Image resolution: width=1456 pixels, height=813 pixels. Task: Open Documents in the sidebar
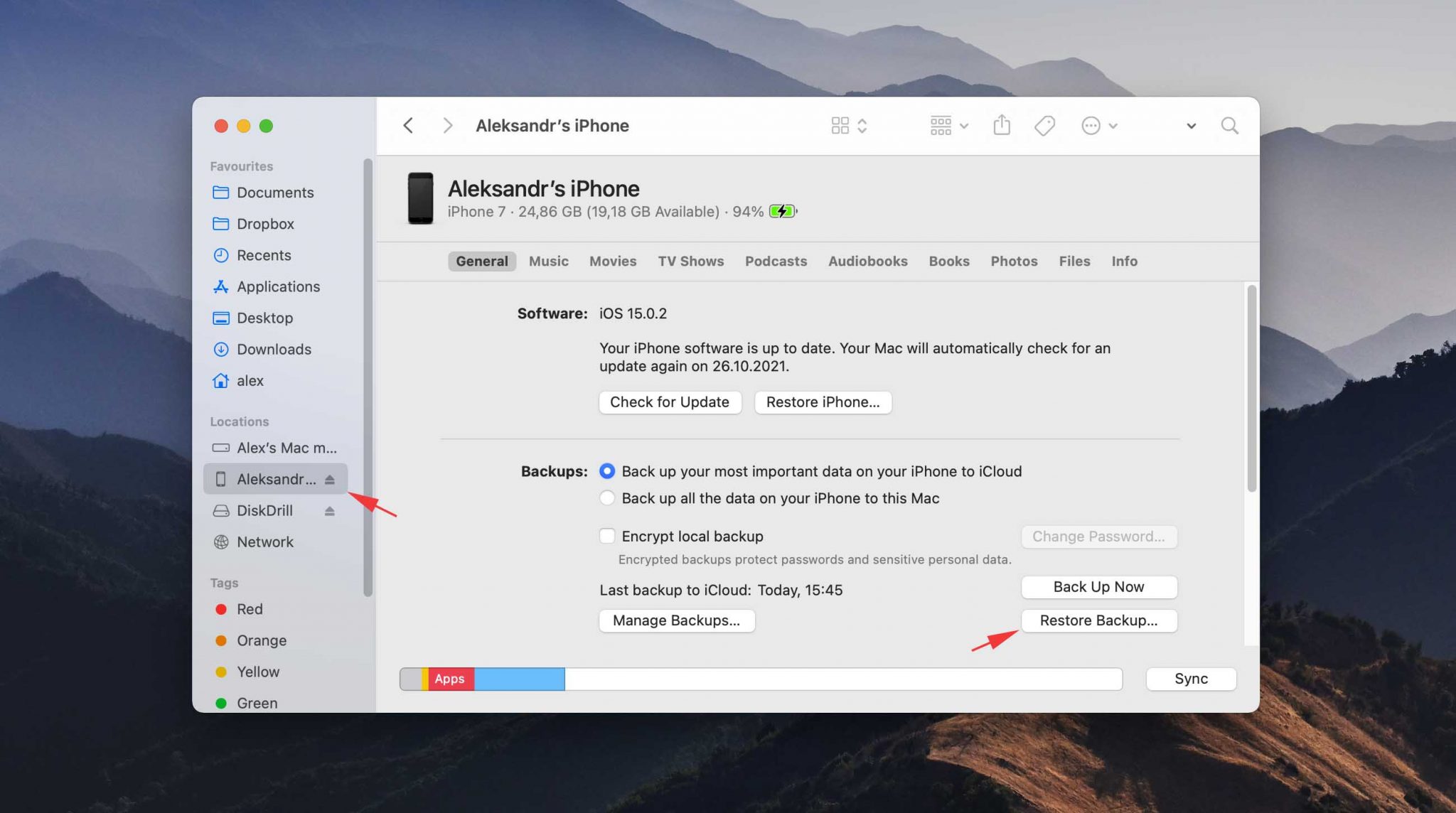[275, 193]
